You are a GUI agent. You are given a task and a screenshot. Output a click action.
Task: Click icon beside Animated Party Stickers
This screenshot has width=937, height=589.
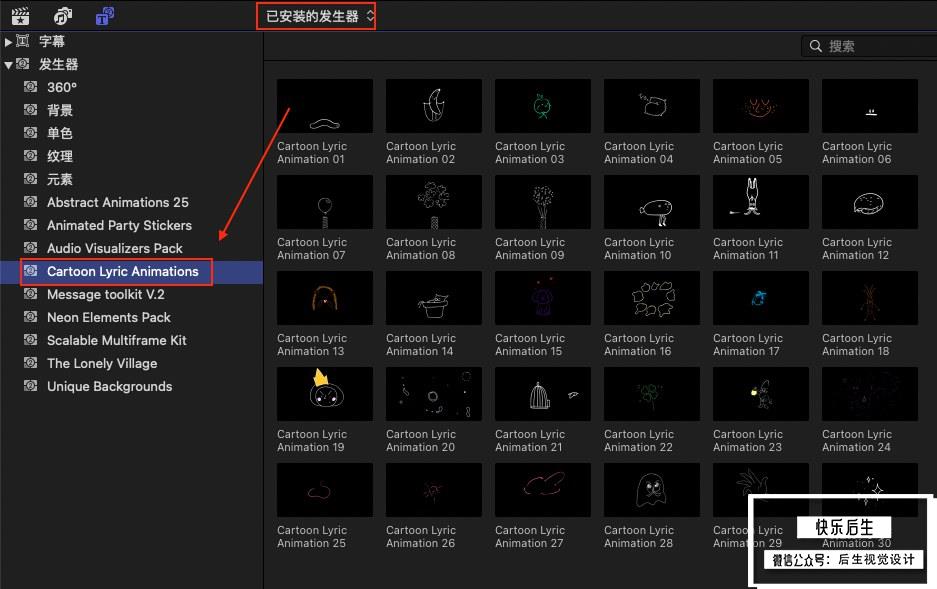pos(30,225)
